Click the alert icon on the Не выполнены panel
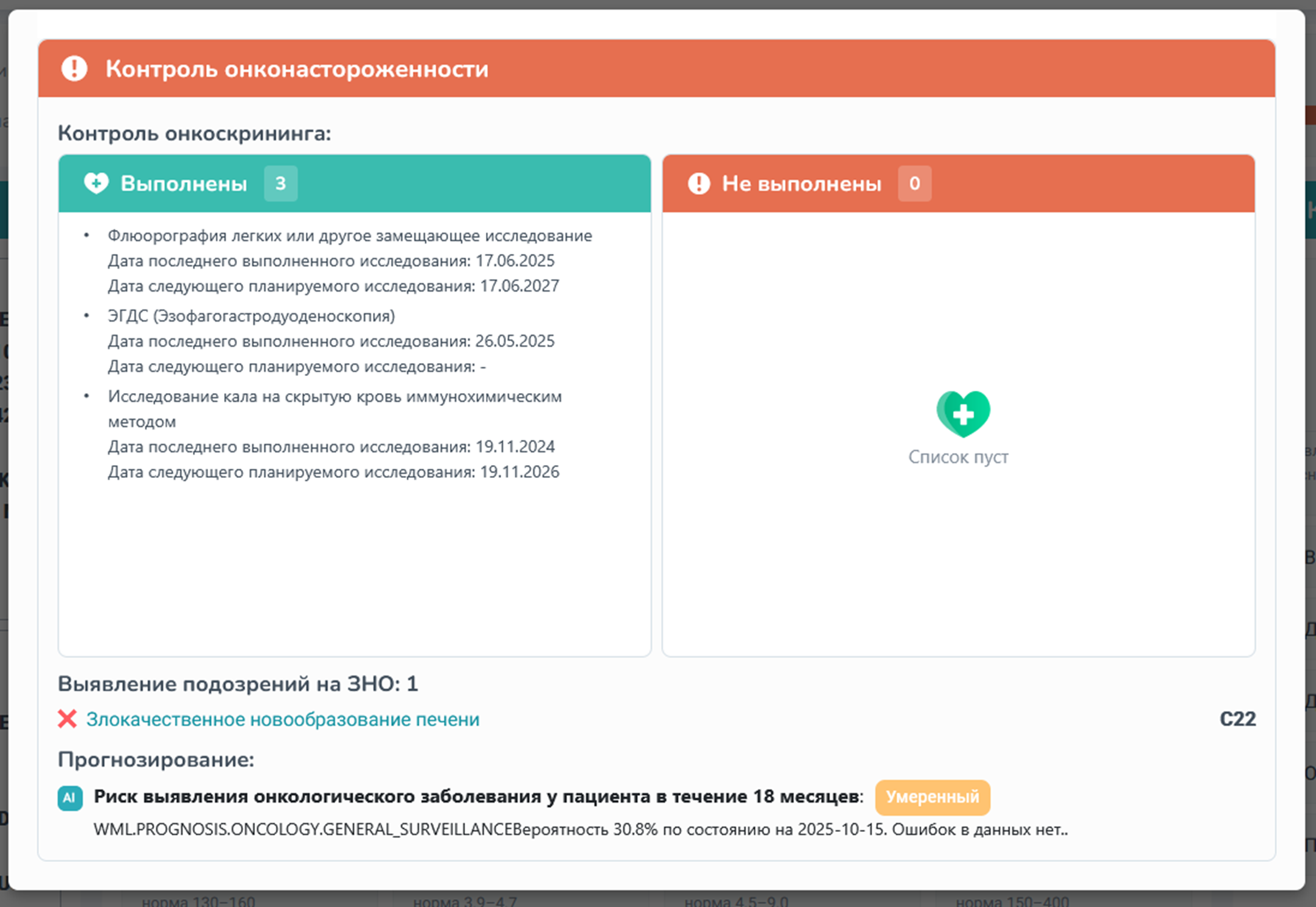Image resolution: width=1316 pixels, height=907 pixels. pos(700,183)
